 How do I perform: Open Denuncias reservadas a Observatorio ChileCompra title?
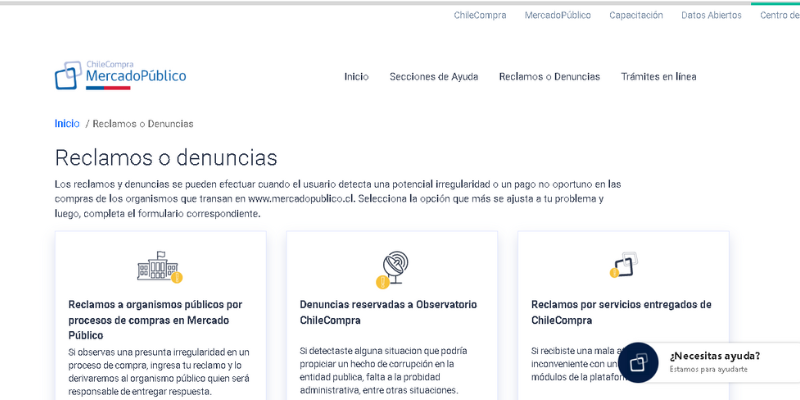tap(388, 312)
